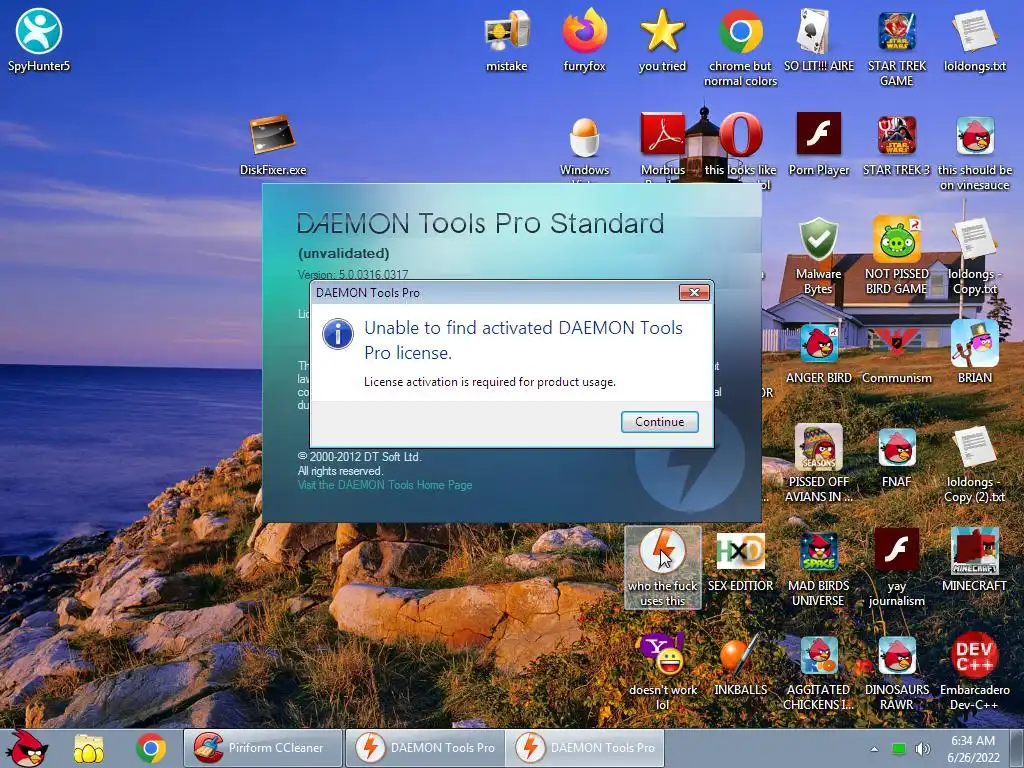Select the 'FNAF' Angry Birds icon
Viewport: 1024px width, 768px height.
point(897,457)
